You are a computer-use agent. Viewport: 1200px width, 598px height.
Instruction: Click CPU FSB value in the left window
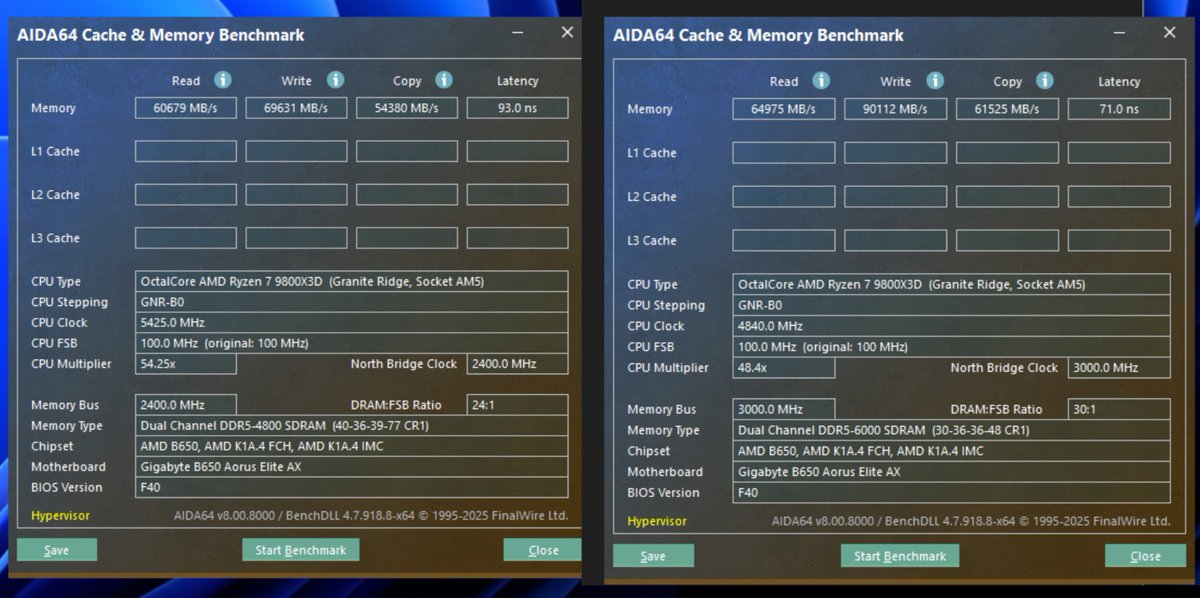(351, 343)
